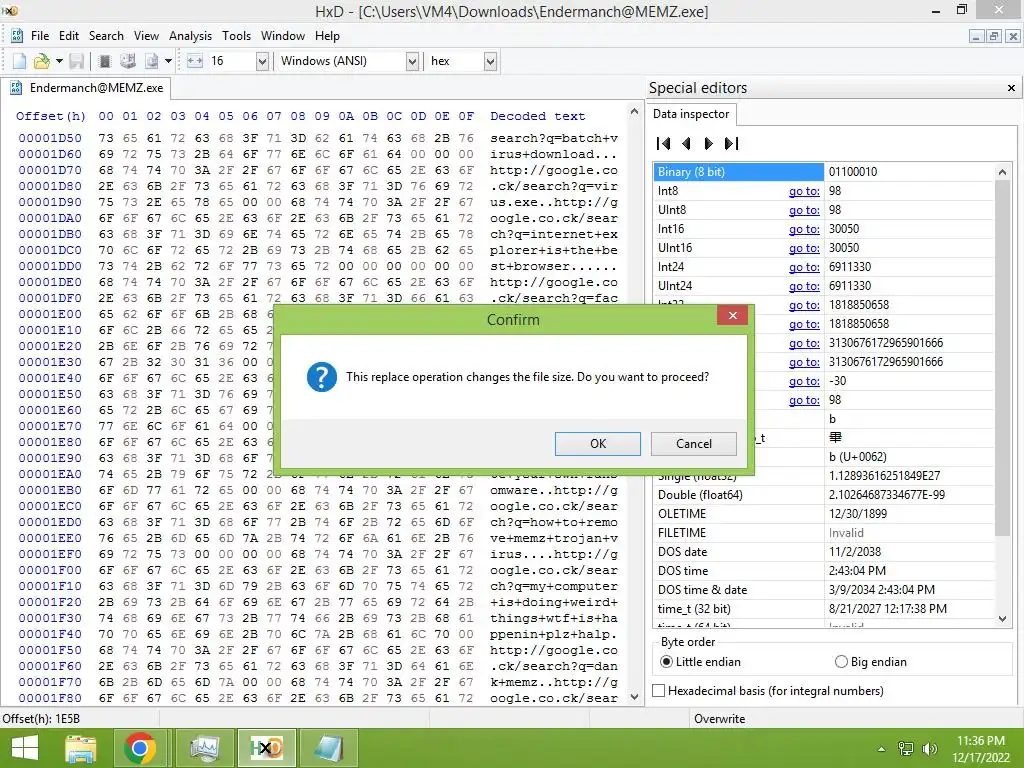Open the Analysis menu

[x=190, y=36]
